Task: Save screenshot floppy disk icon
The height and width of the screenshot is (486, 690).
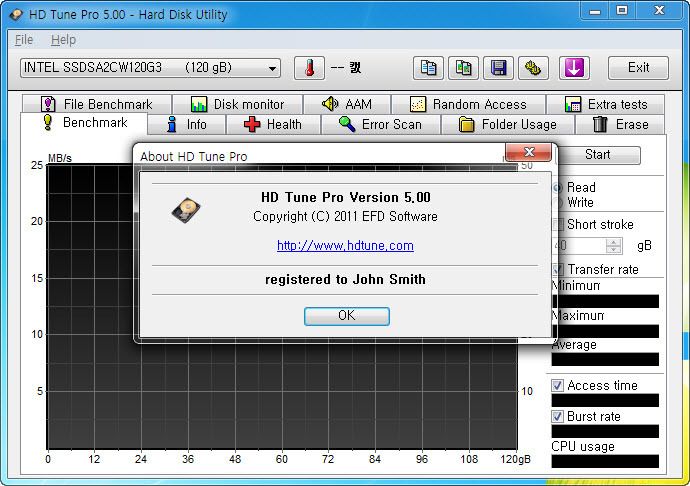Action: [498, 68]
